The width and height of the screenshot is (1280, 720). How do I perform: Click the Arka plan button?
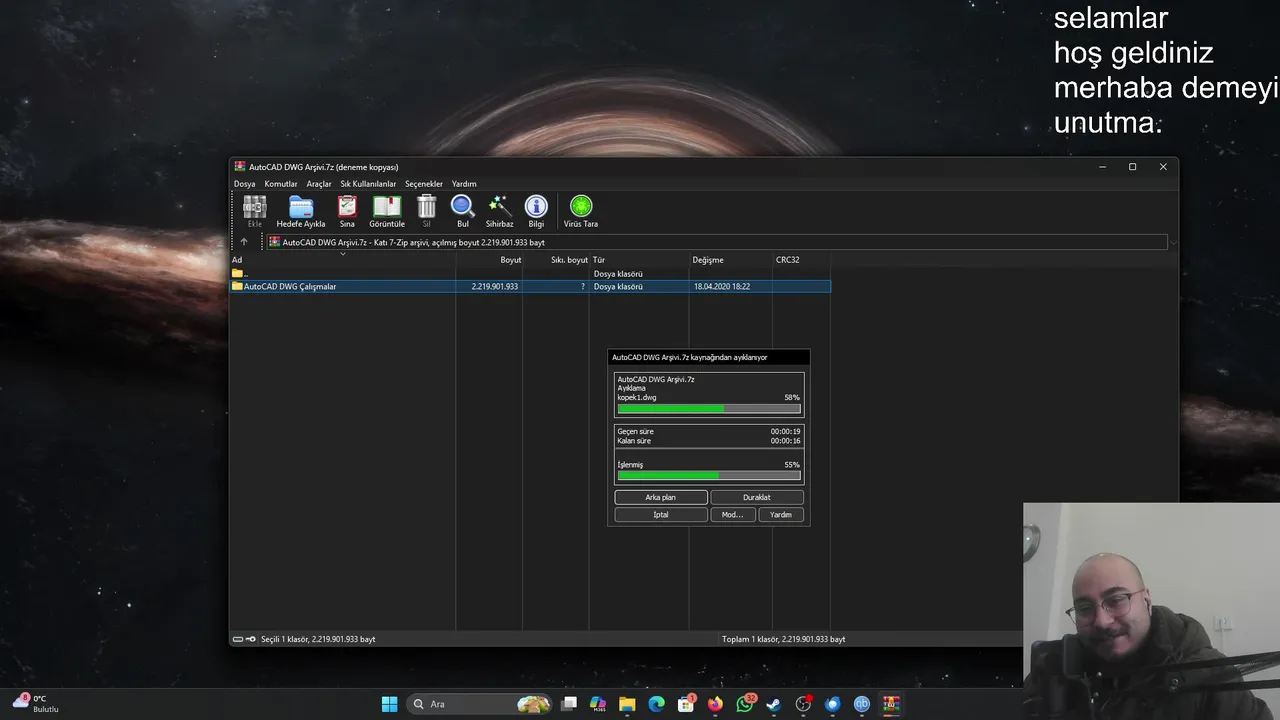661,497
